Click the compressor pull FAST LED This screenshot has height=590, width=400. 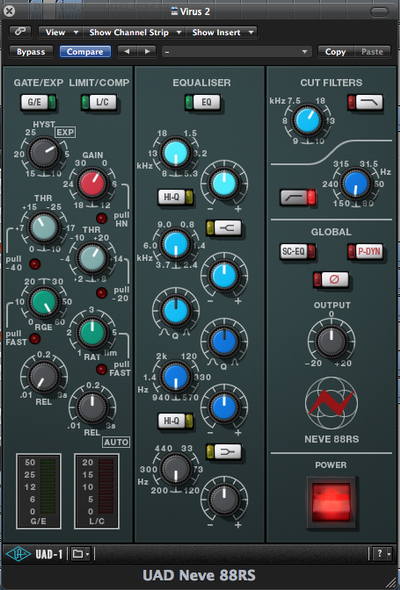[102, 369]
